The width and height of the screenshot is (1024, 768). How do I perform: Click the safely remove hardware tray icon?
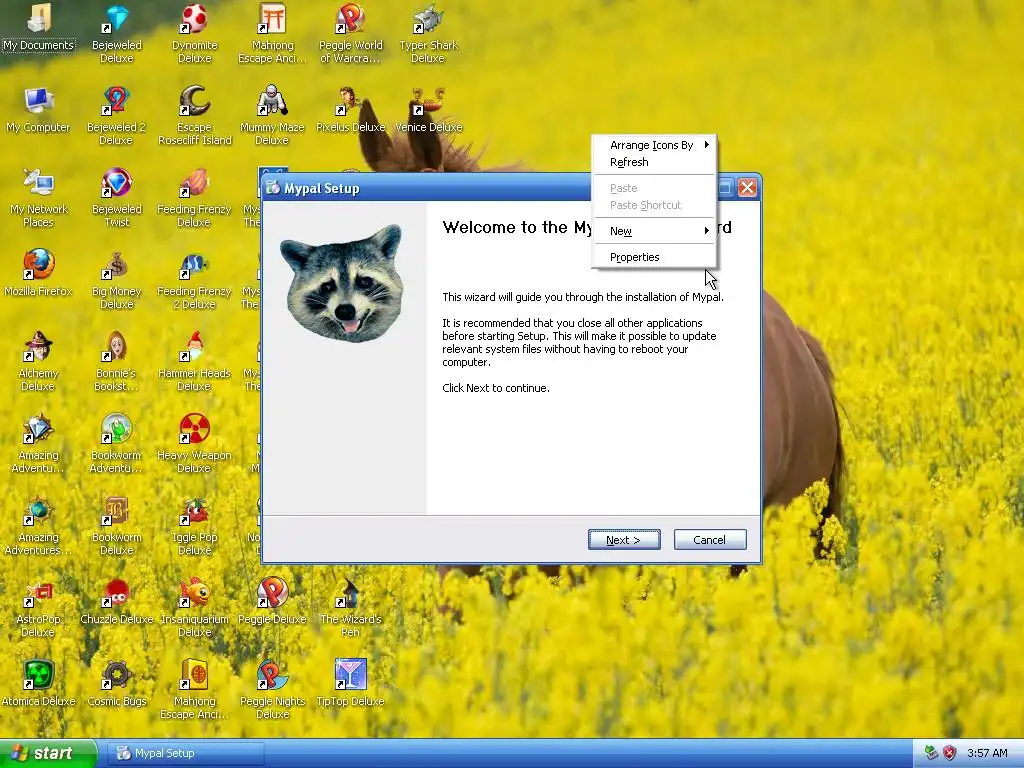pyautogui.click(x=931, y=753)
